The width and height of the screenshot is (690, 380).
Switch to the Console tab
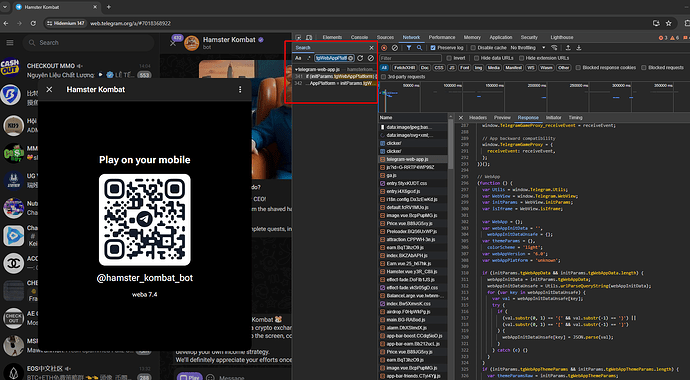click(x=359, y=38)
